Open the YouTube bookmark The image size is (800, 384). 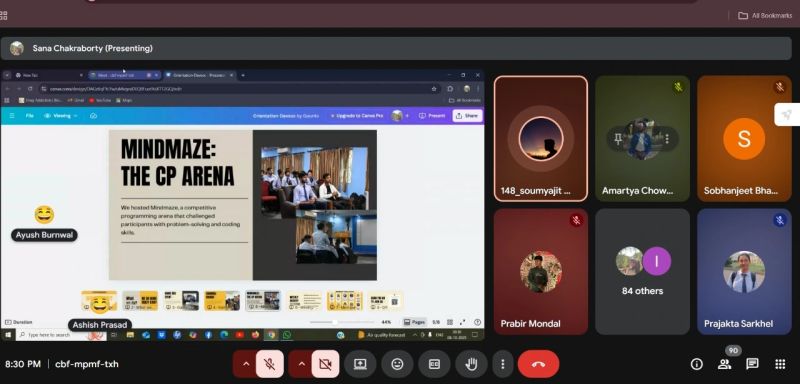(100, 100)
